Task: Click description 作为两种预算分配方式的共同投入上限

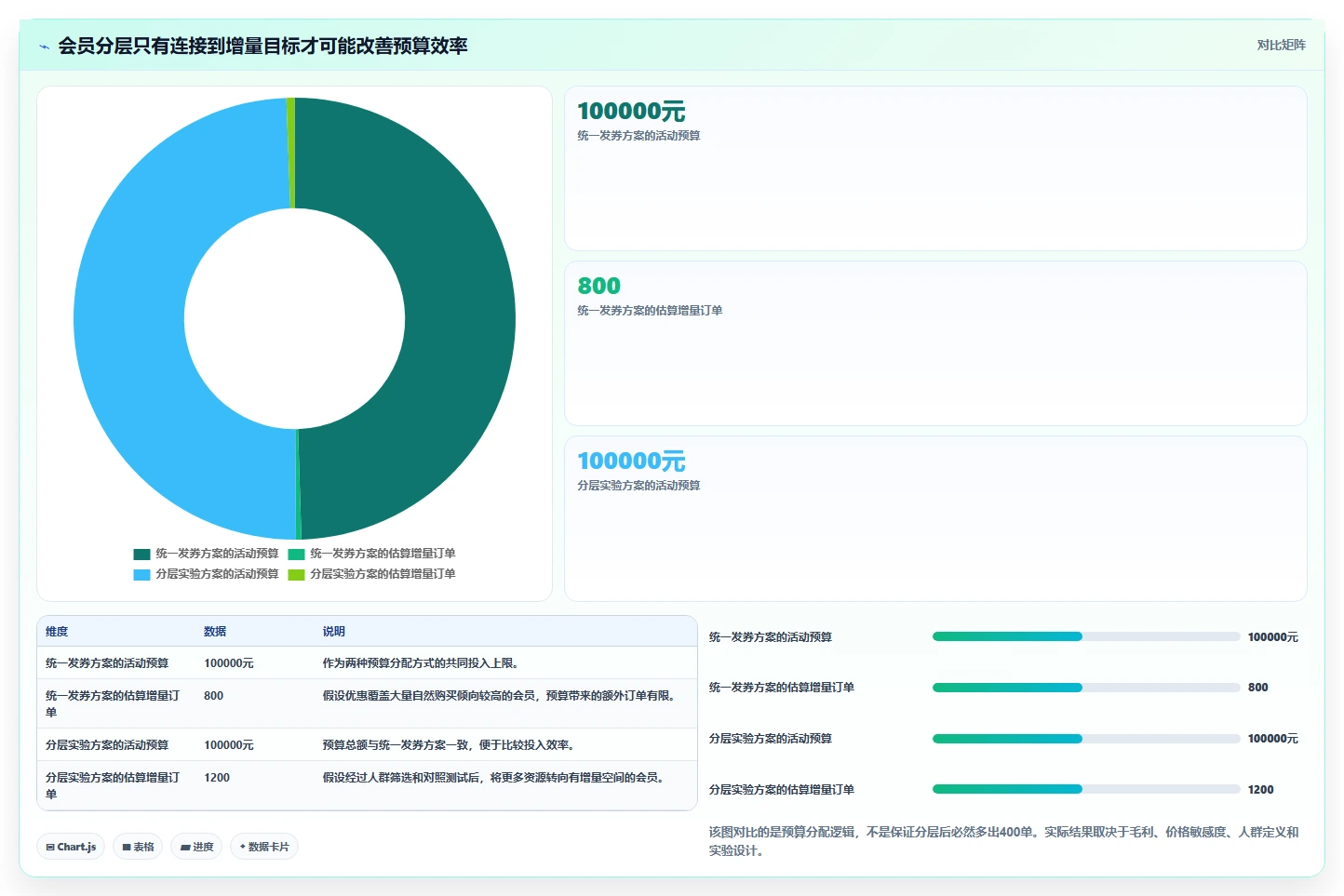Action: tap(421, 663)
